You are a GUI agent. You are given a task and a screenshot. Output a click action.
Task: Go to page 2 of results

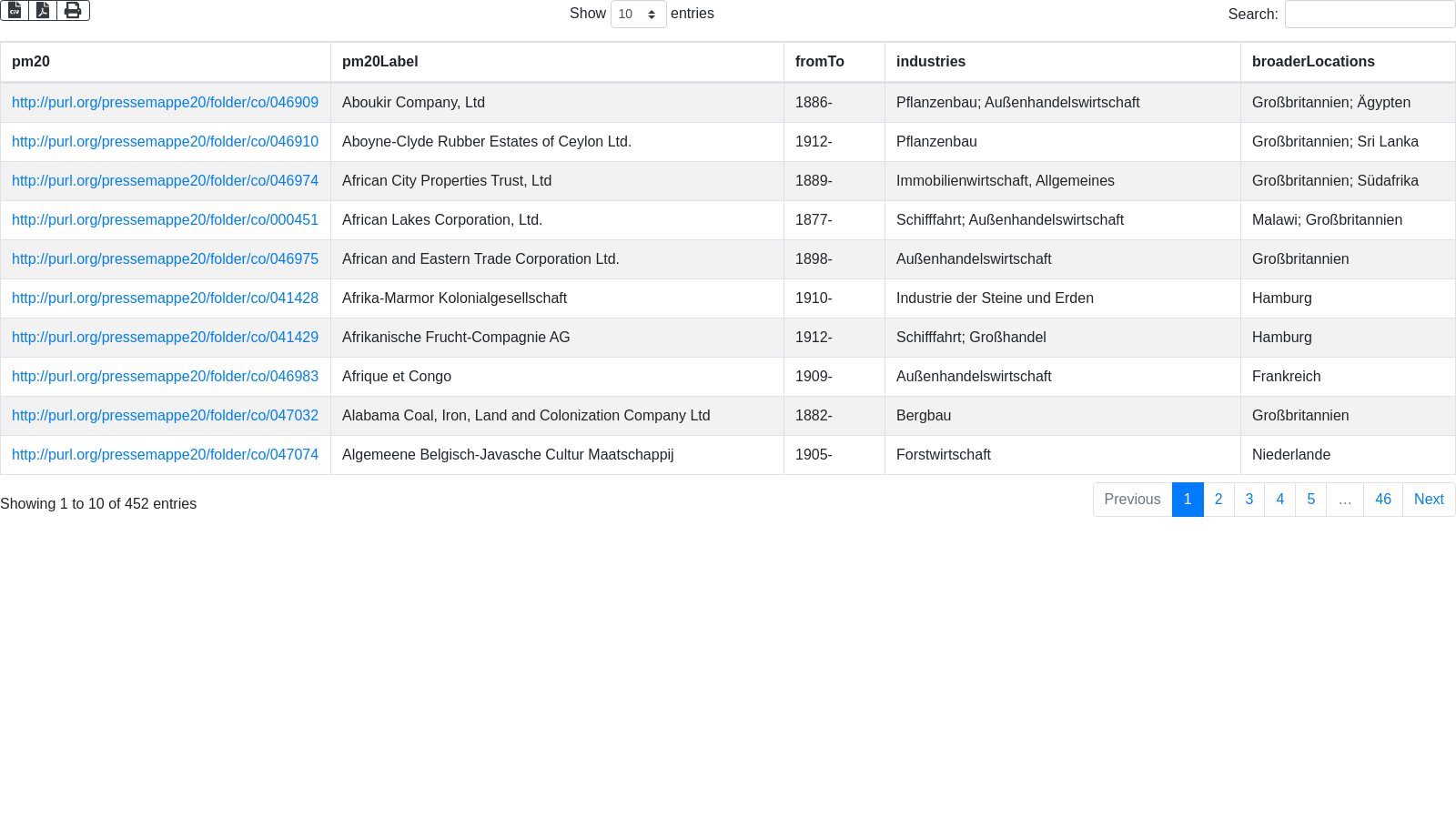pos(1218,500)
